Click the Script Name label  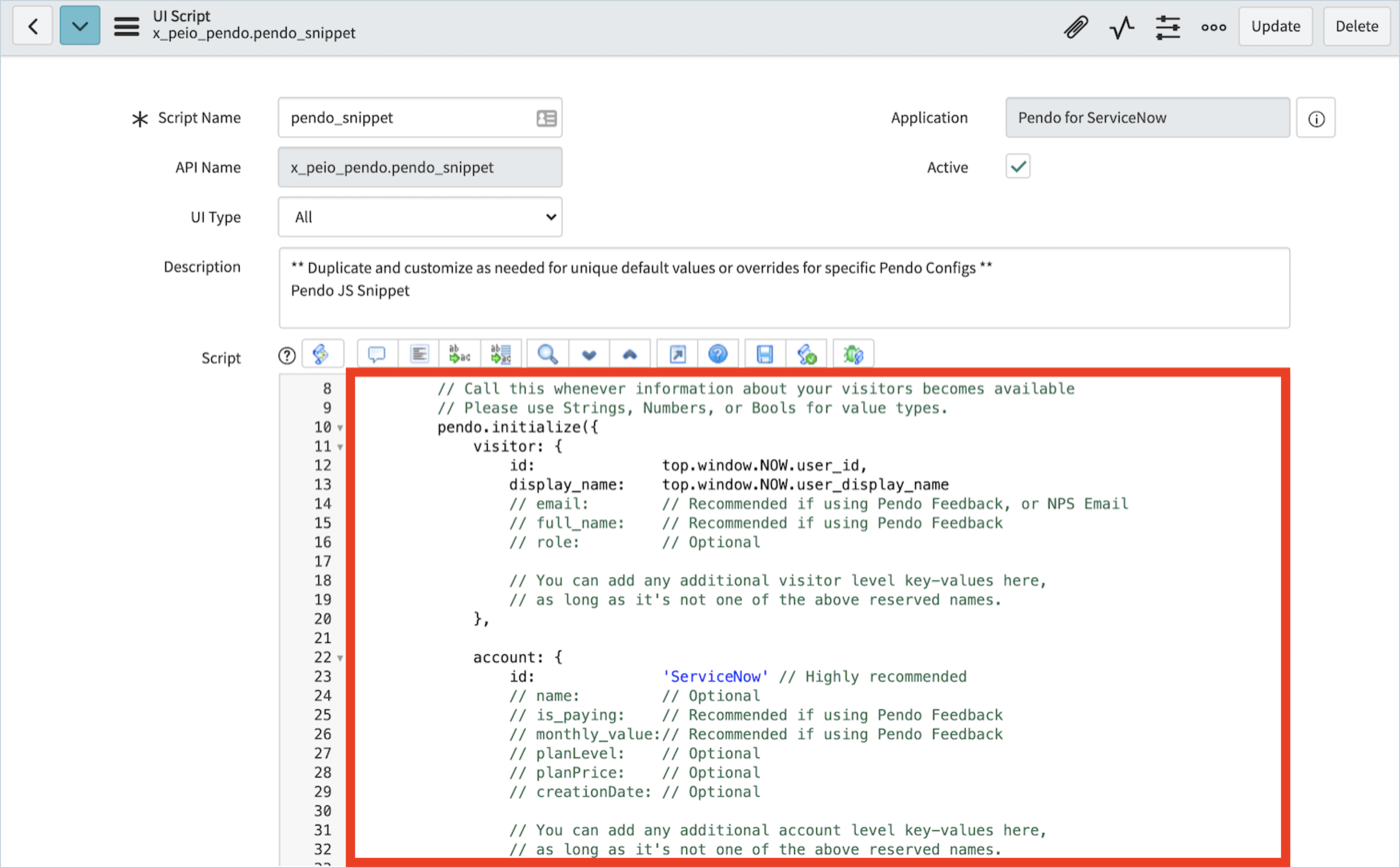click(199, 118)
